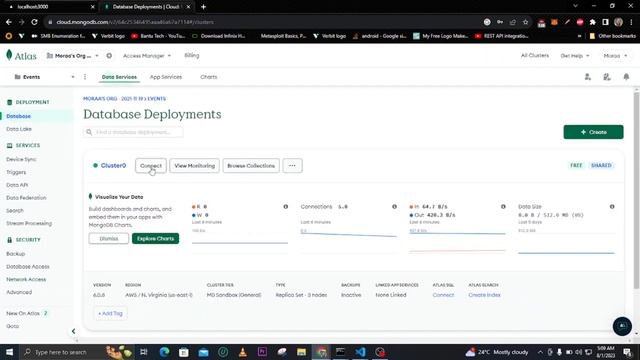The image size is (640, 360).
Task: Click the Windows taskbar search box
Action: [x=61, y=352]
